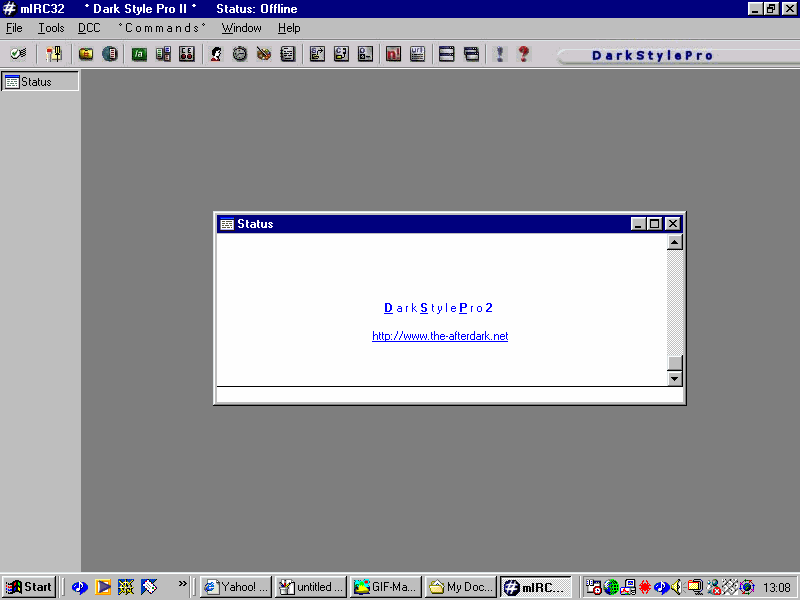This screenshot has height=600, width=800.
Task: Open the Help menu
Action: [289, 28]
